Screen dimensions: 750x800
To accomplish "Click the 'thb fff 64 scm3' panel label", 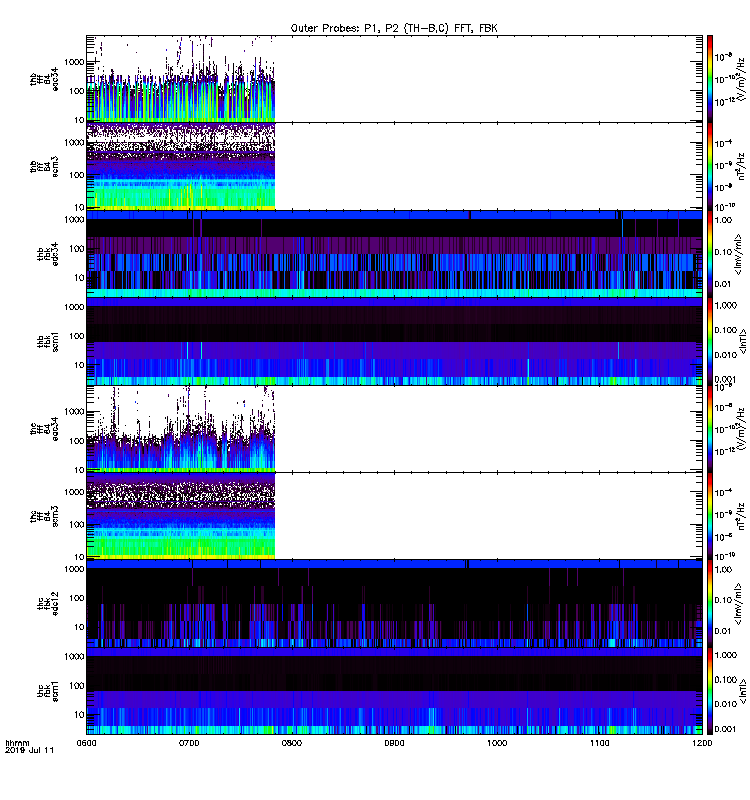I will click(44, 167).
